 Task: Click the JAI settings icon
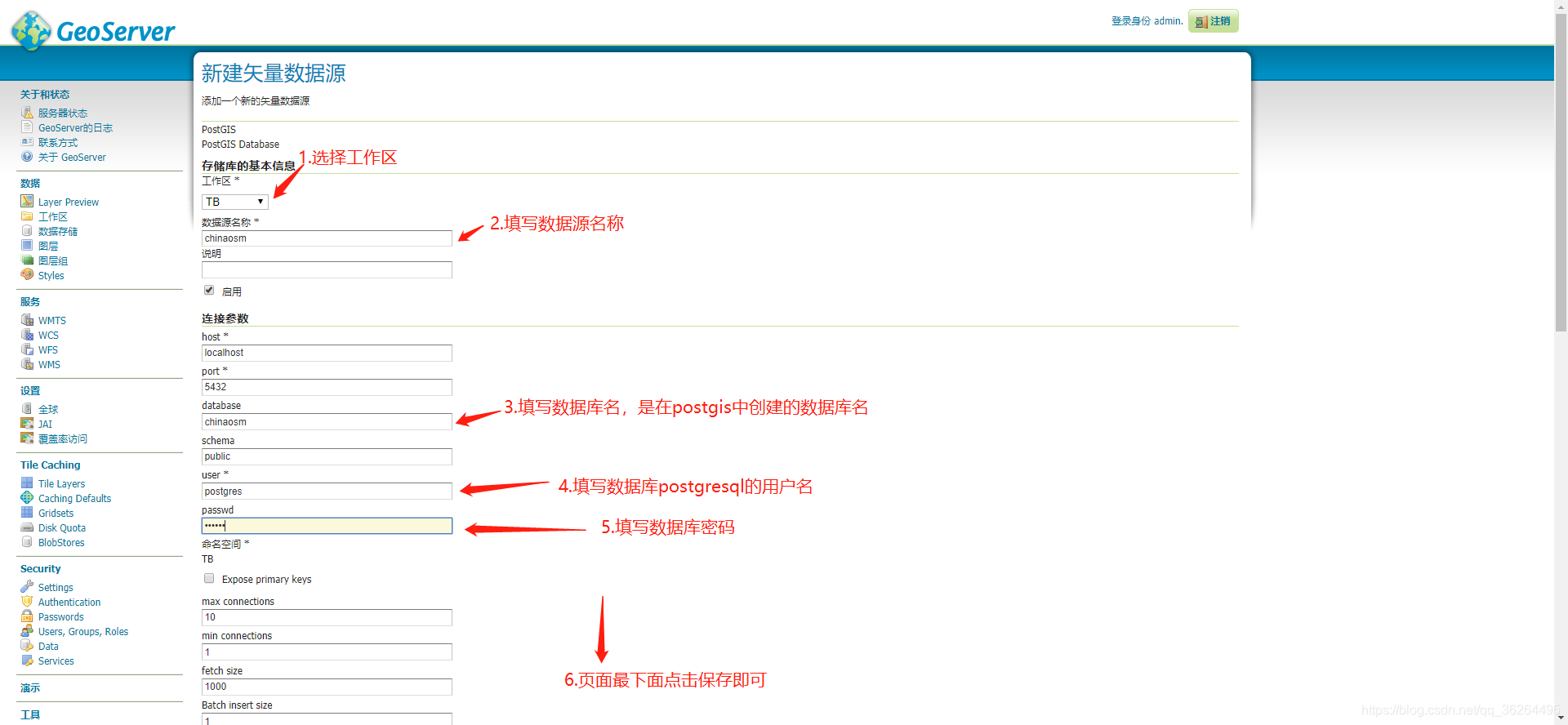pos(27,424)
